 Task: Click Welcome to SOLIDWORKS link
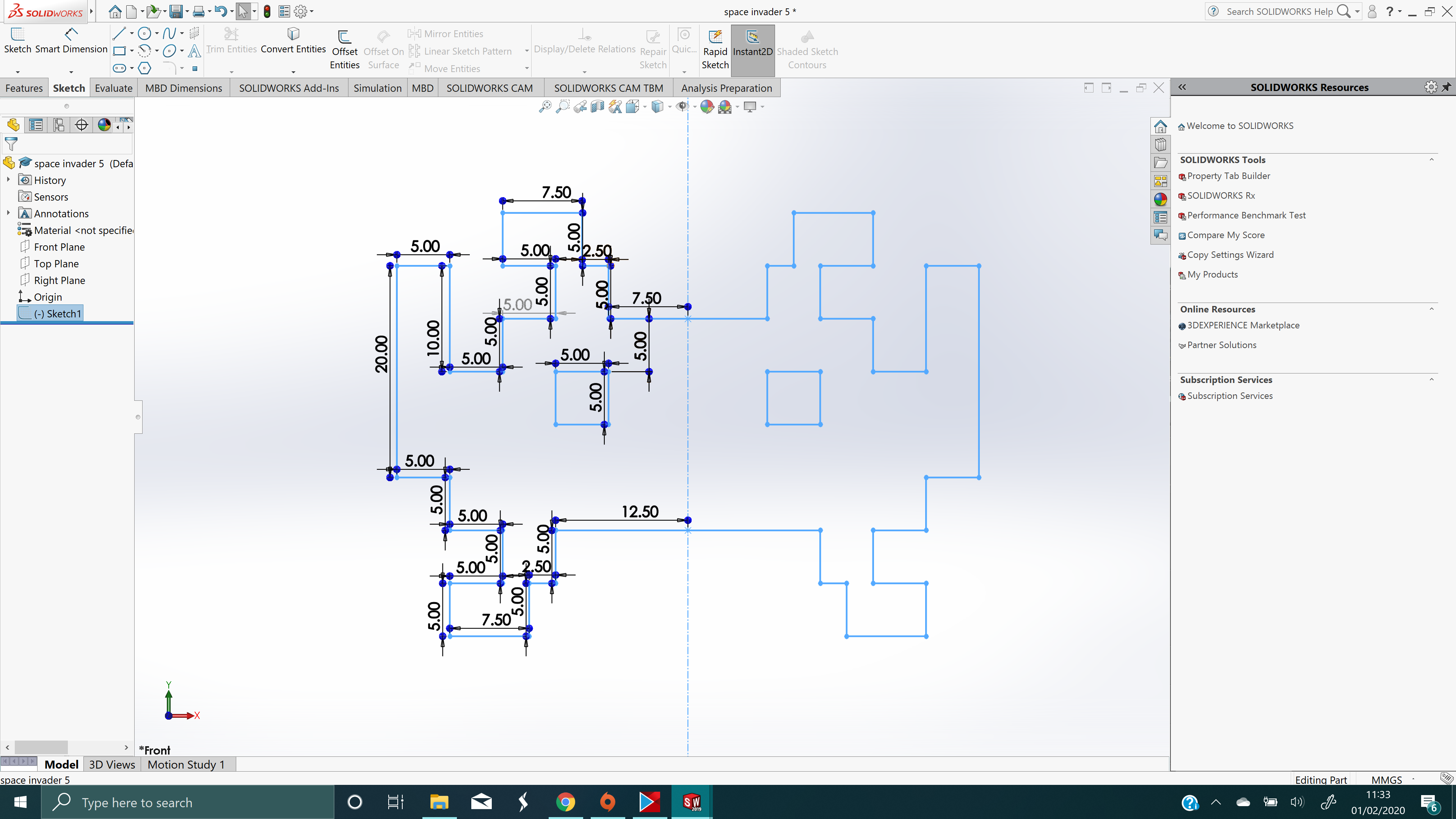tap(1239, 126)
